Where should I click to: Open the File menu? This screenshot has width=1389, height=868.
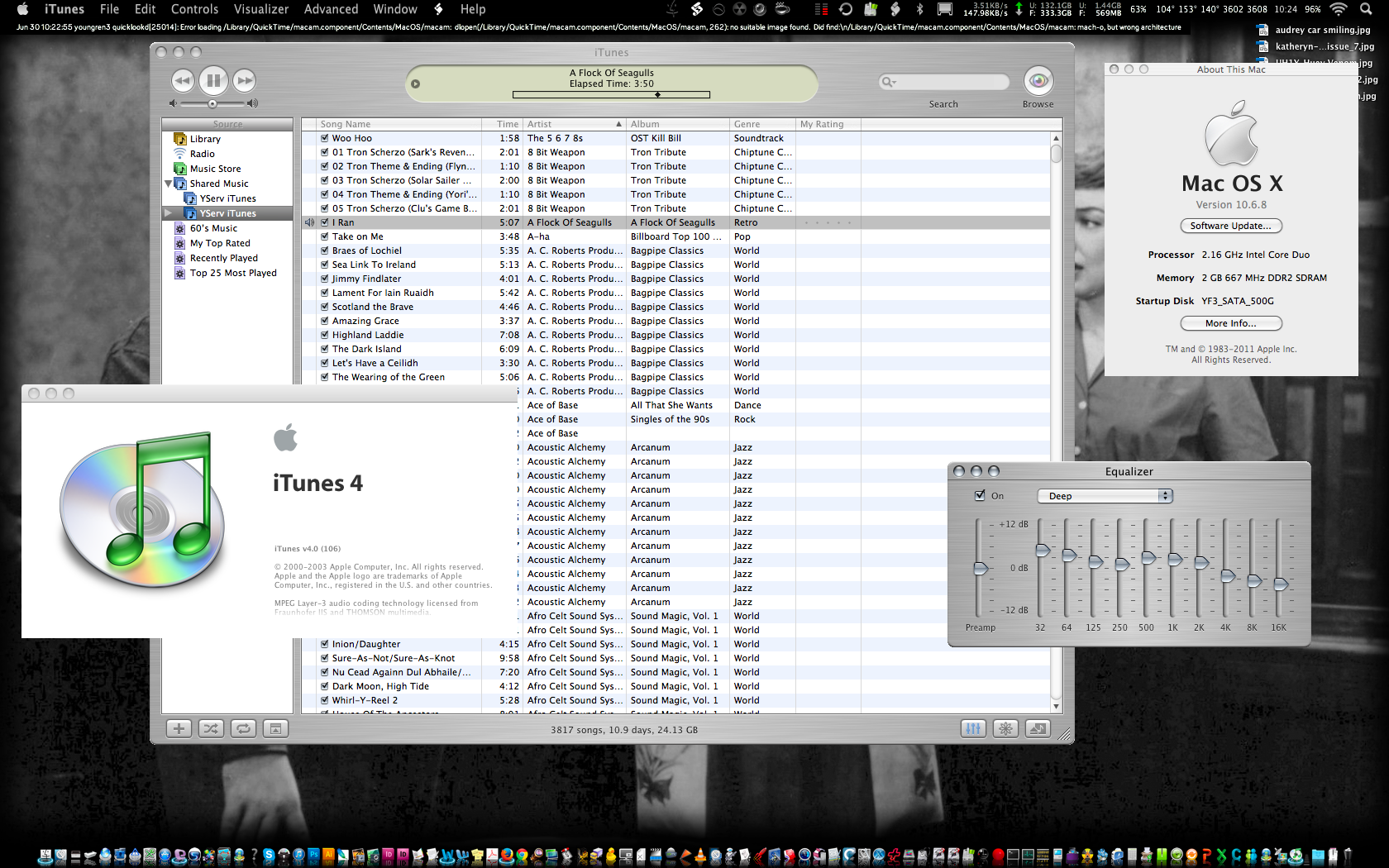(x=109, y=9)
